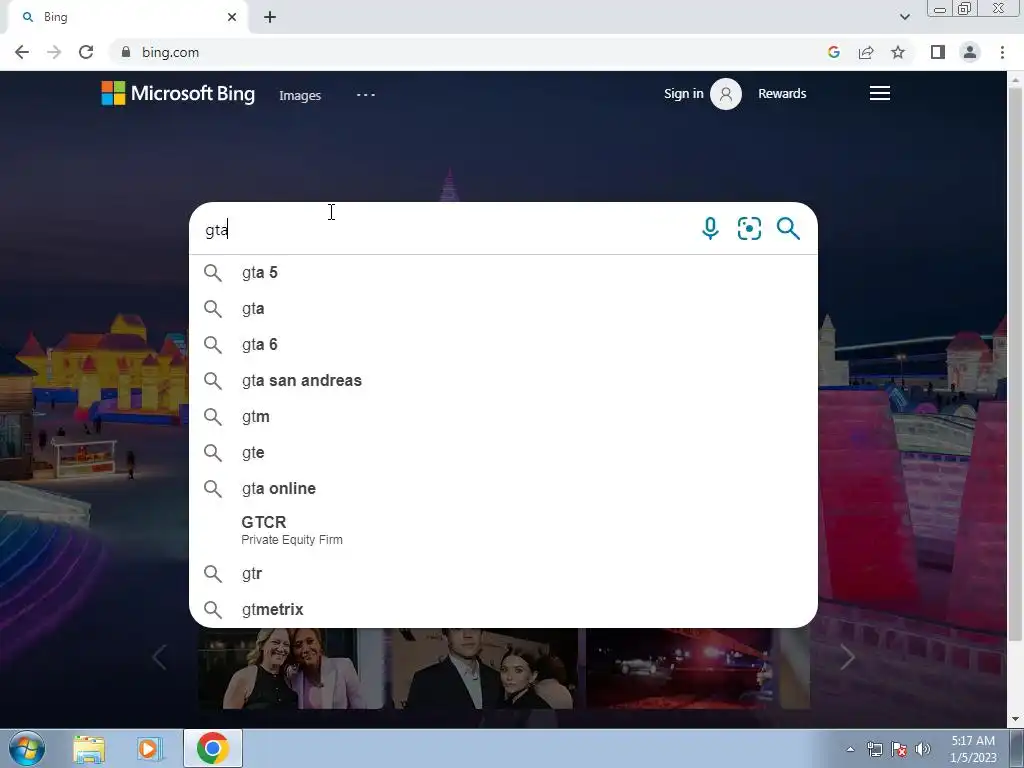Open a new tab with plus button

pyautogui.click(x=270, y=17)
